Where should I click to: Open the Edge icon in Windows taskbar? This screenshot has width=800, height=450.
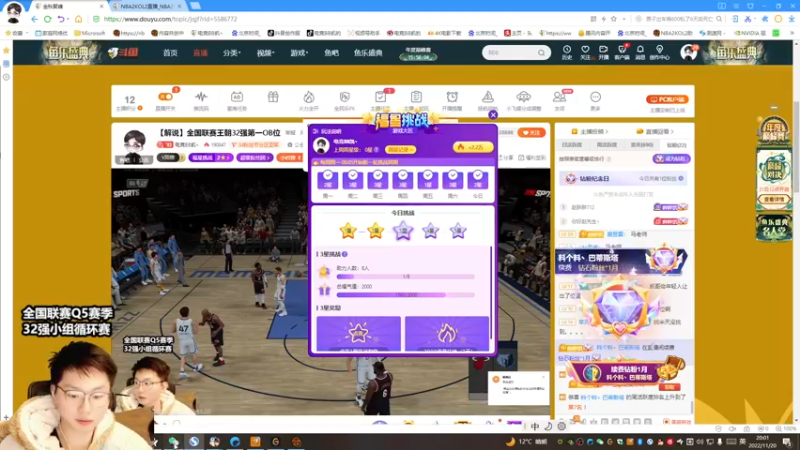coord(235,441)
